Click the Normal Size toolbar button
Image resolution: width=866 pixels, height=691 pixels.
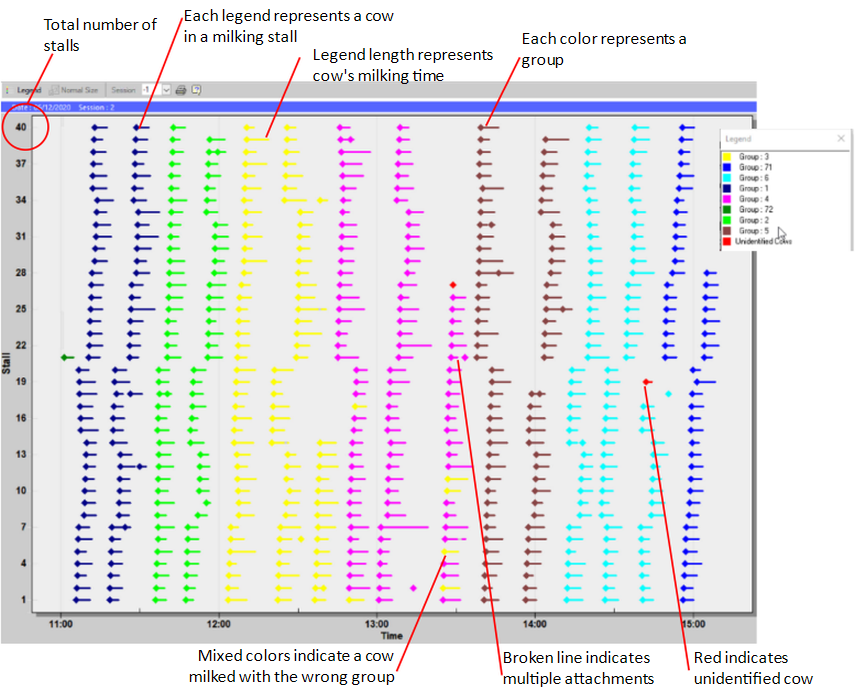coord(74,90)
